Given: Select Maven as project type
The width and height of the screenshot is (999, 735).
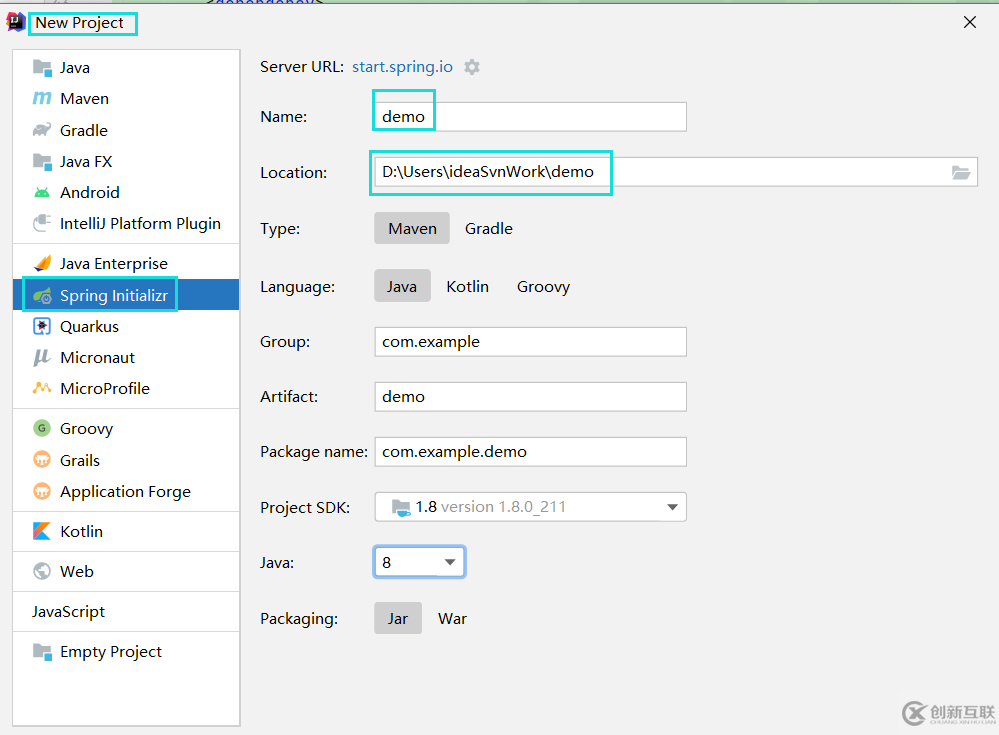Looking at the screenshot, I should tap(412, 228).
